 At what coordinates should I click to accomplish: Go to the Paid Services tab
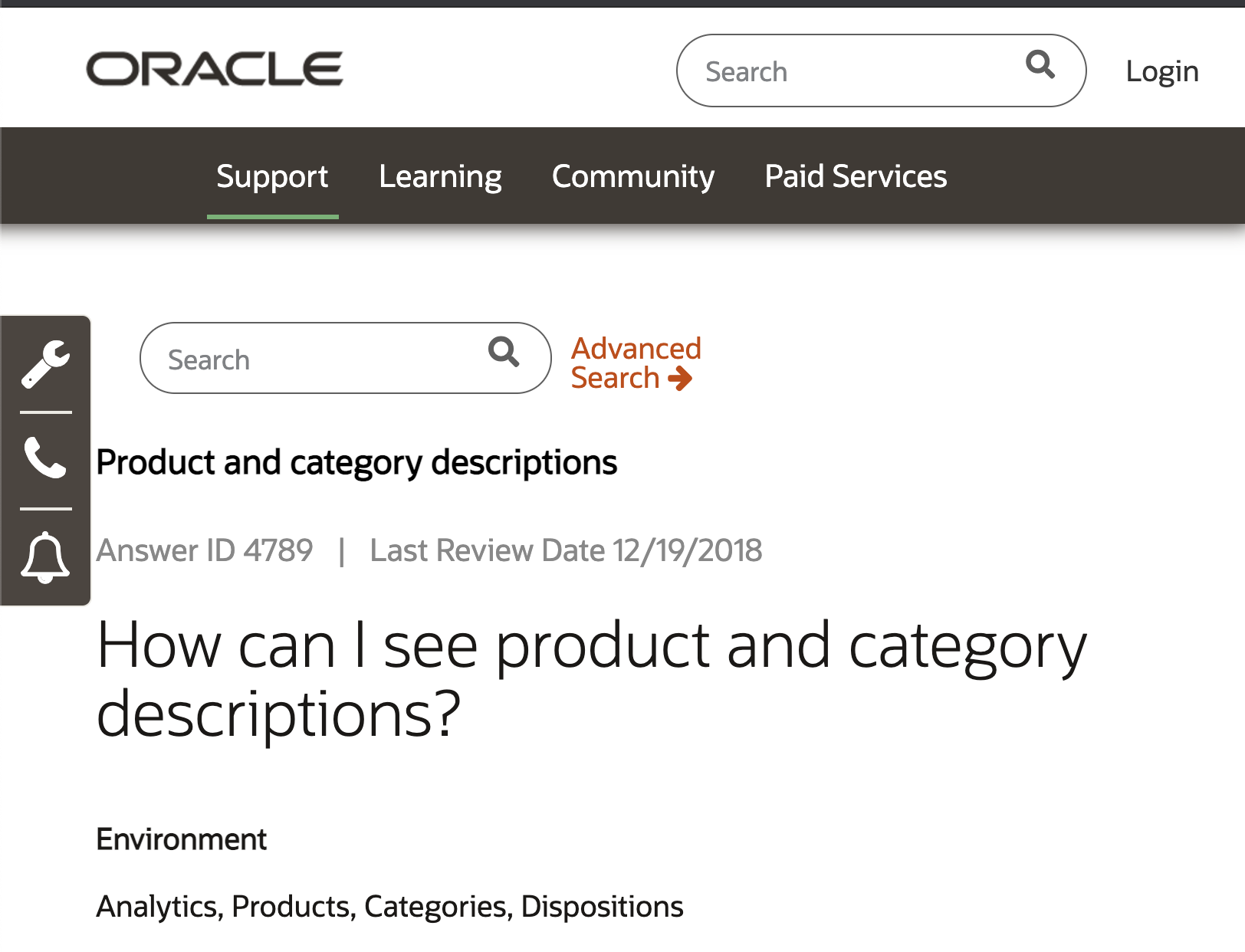(x=856, y=176)
